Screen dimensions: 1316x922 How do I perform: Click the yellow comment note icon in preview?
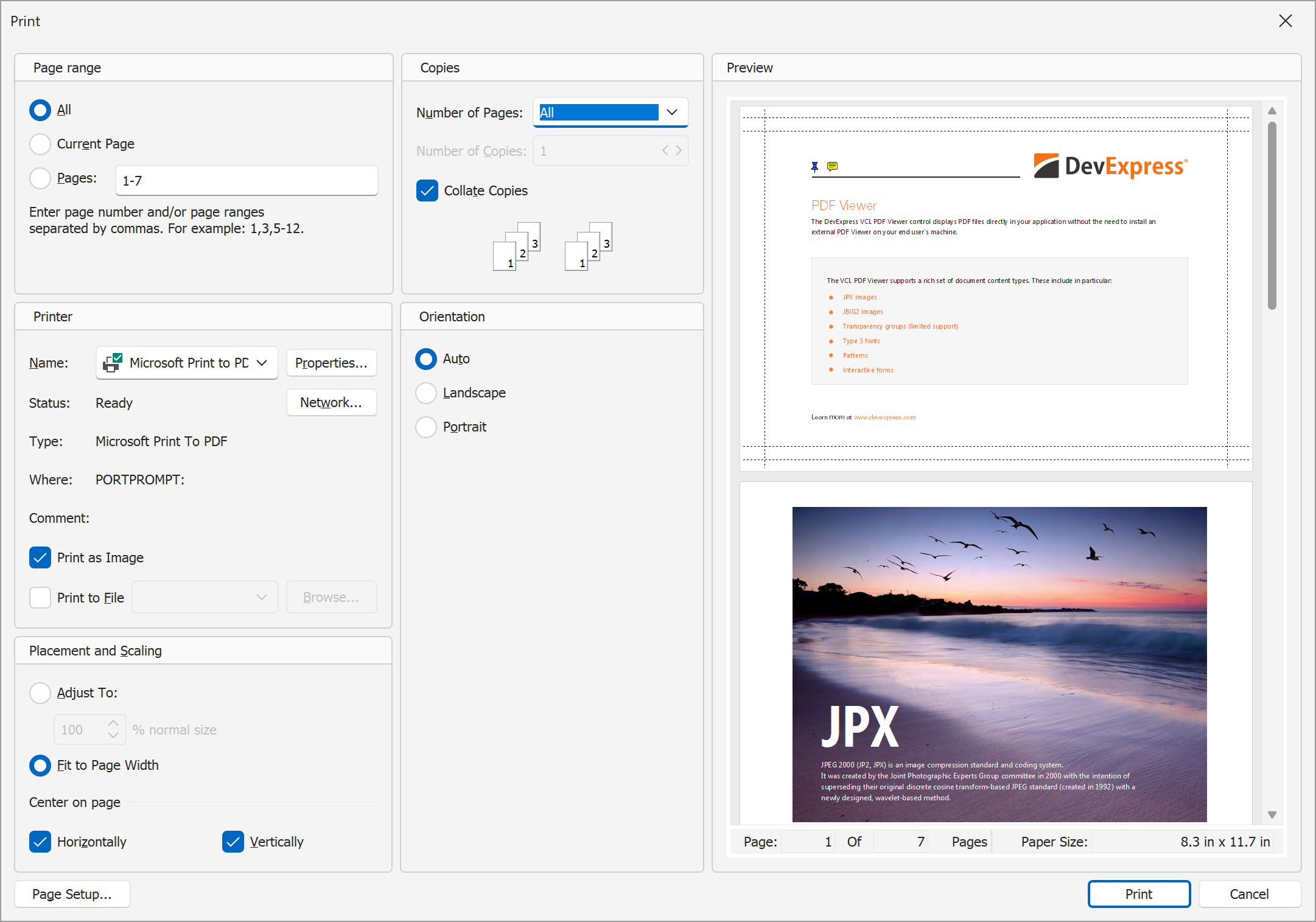(x=832, y=166)
